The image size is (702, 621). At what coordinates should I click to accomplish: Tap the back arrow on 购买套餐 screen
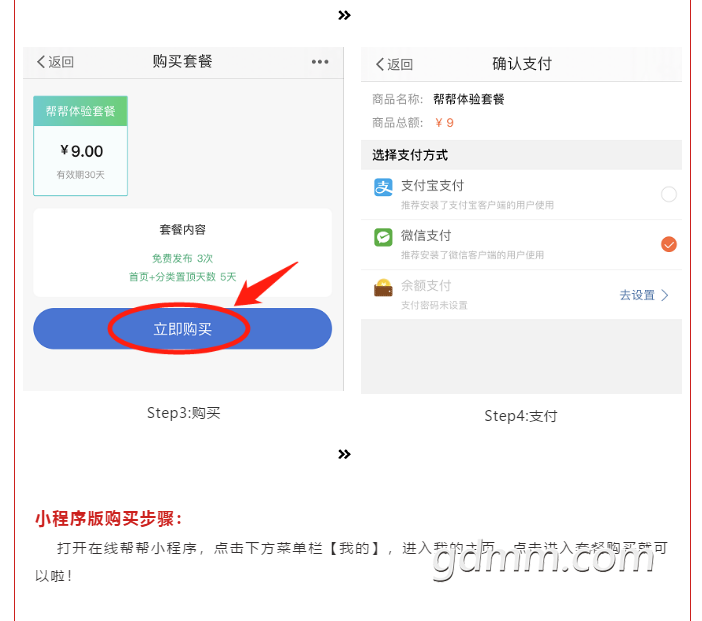pos(42,62)
